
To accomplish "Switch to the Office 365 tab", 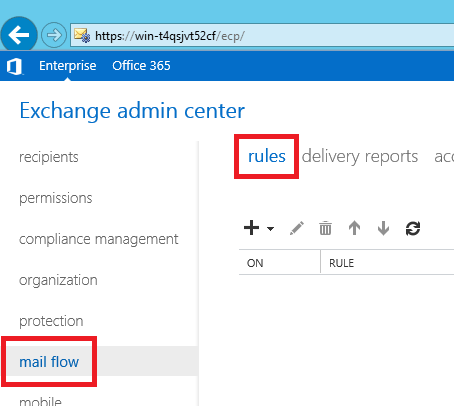I will coord(141,66).
